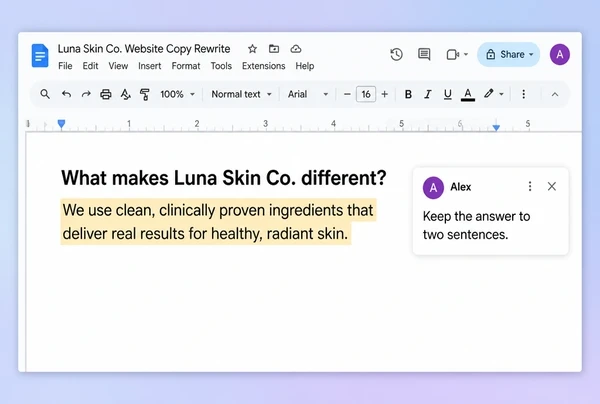Open the Insert menu
This screenshot has width=600, height=404.
click(x=150, y=66)
